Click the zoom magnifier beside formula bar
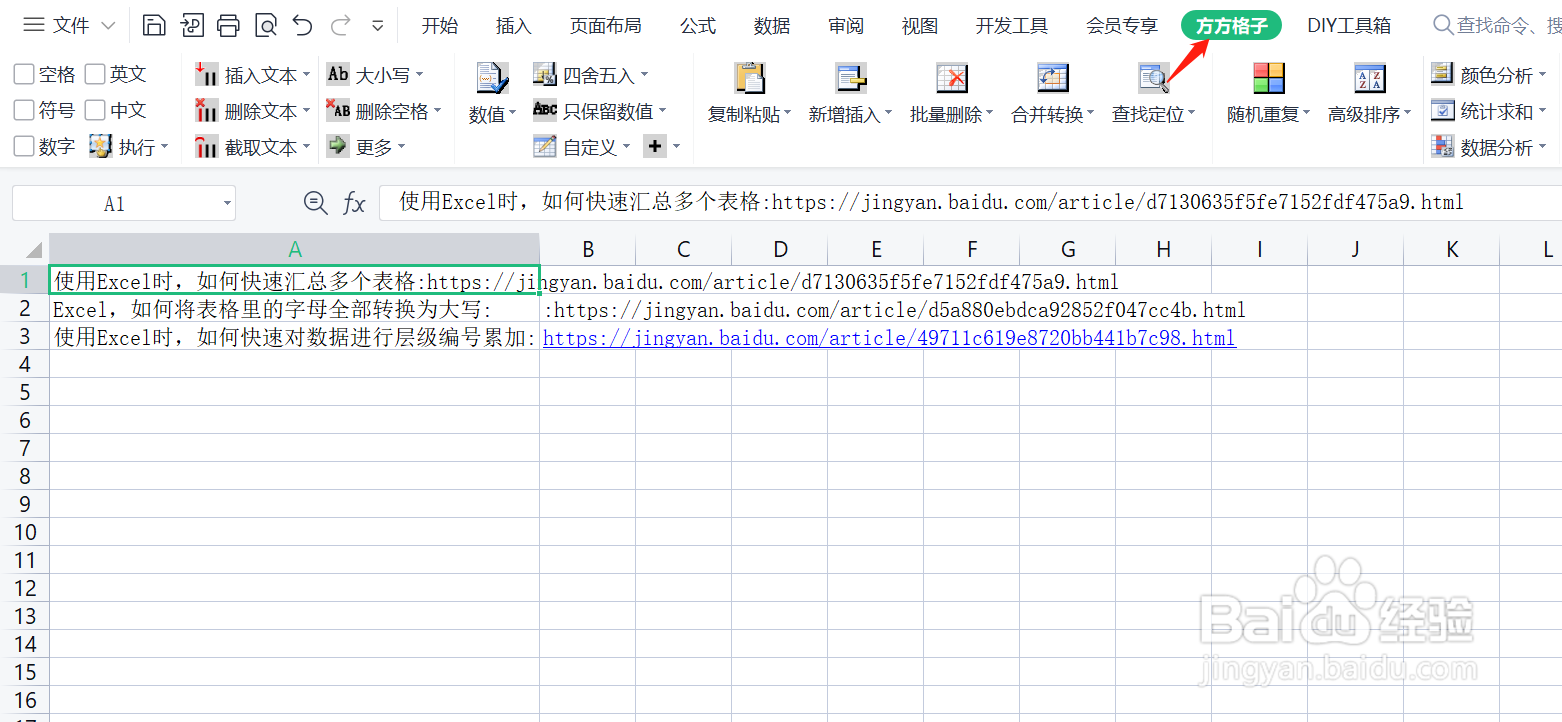Image resolution: width=1562 pixels, height=722 pixels. pos(316,203)
